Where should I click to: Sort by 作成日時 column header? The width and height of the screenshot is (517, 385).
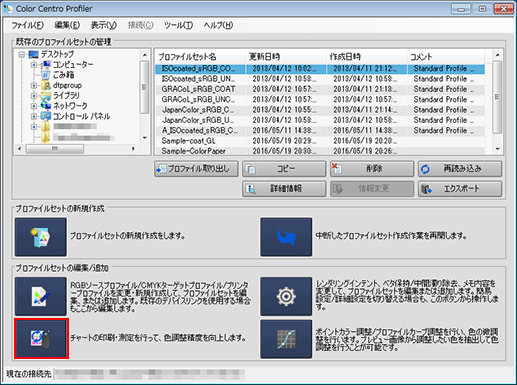click(x=366, y=57)
